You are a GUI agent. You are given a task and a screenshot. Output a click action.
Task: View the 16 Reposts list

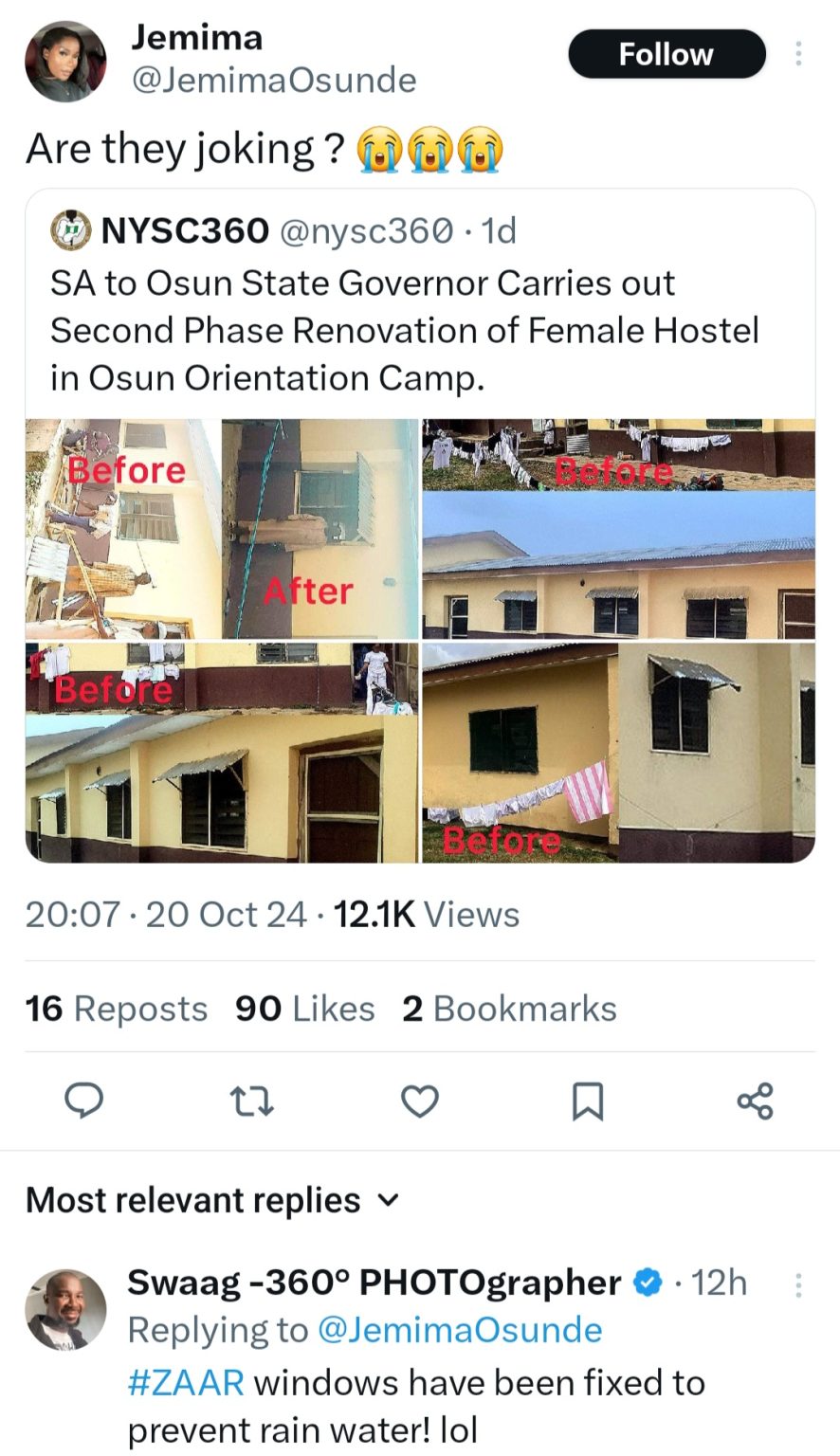pyautogui.click(x=117, y=1009)
